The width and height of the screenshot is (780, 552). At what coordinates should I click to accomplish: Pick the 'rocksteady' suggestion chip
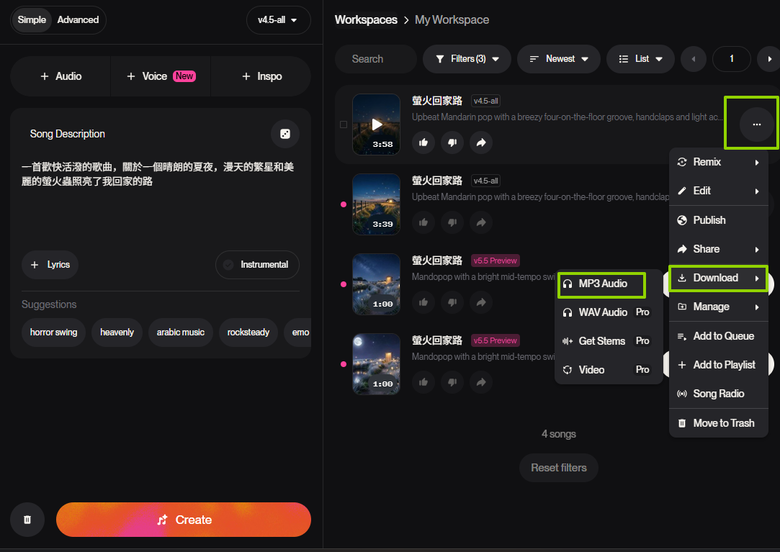click(248, 332)
